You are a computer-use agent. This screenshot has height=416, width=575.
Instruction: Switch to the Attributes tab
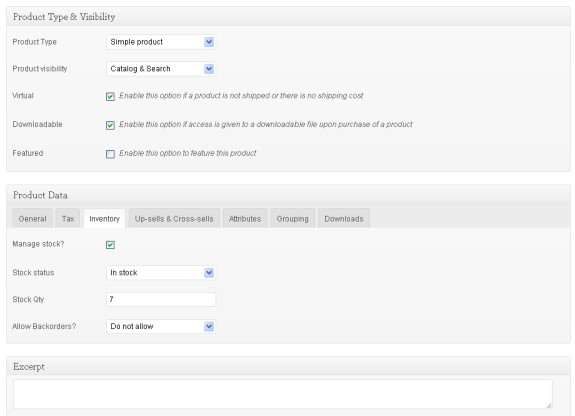click(x=245, y=219)
